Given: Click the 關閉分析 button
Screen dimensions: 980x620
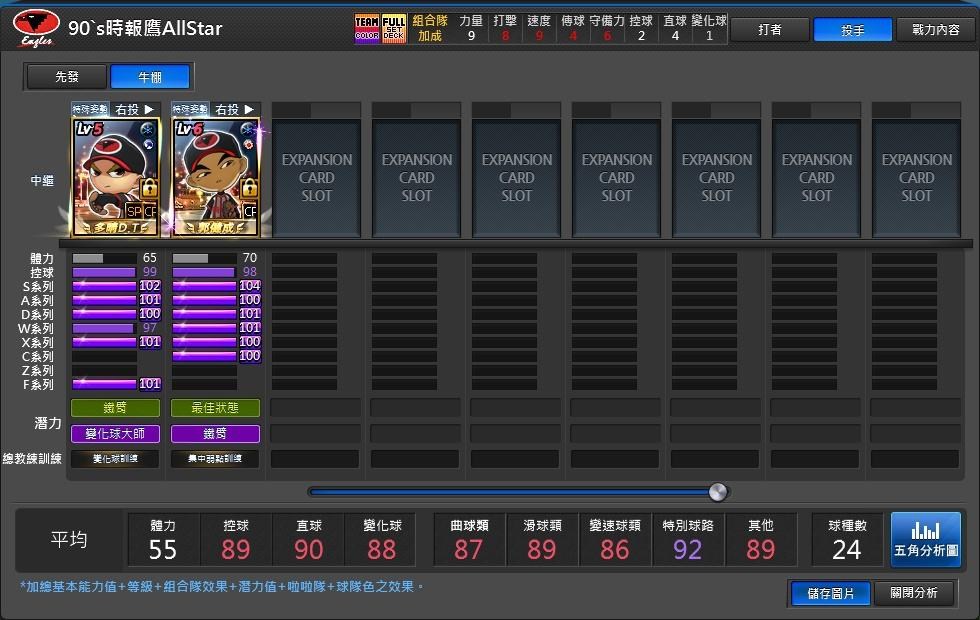Looking at the screenshot, I should (x=914, y=593).
